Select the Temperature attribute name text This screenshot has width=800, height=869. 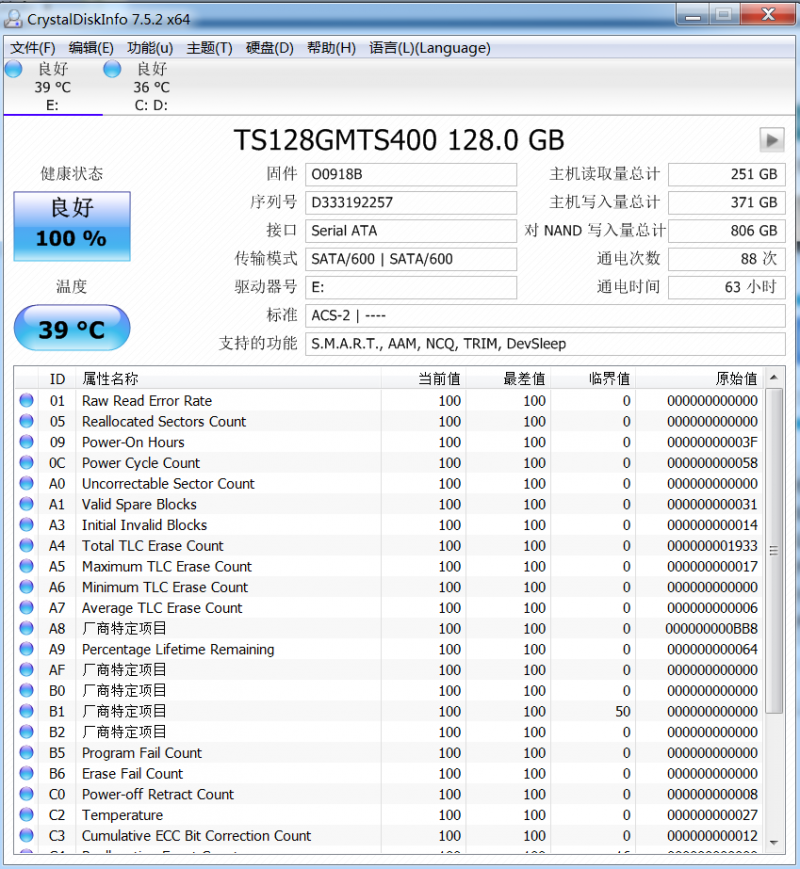click(x=123, y=815)
